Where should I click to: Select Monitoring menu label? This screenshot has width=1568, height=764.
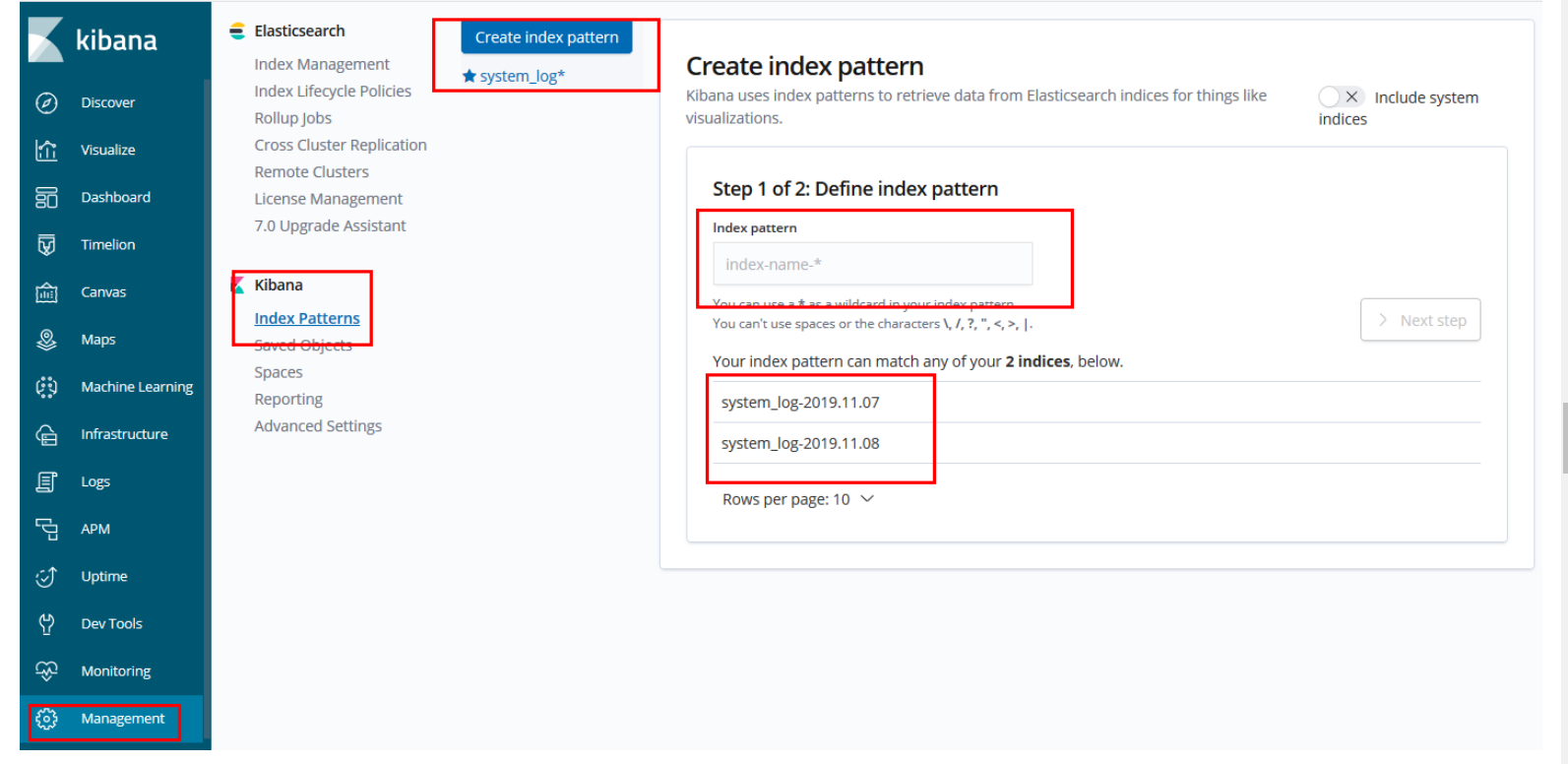(x=116, y=670)
